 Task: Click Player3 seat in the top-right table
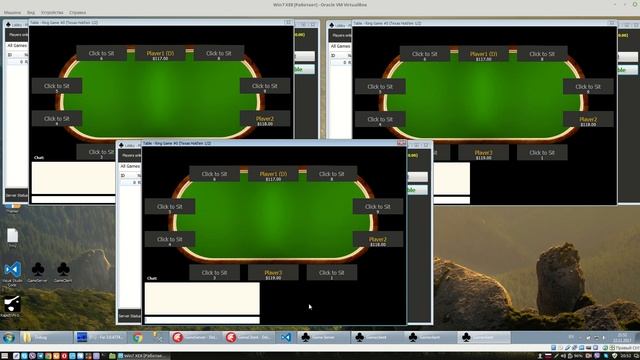coord(483,153)
